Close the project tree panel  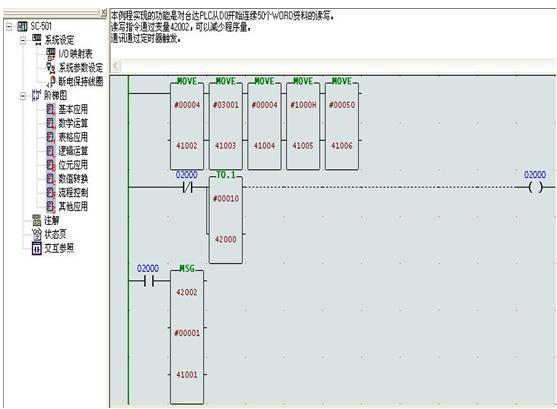(103, 12)
